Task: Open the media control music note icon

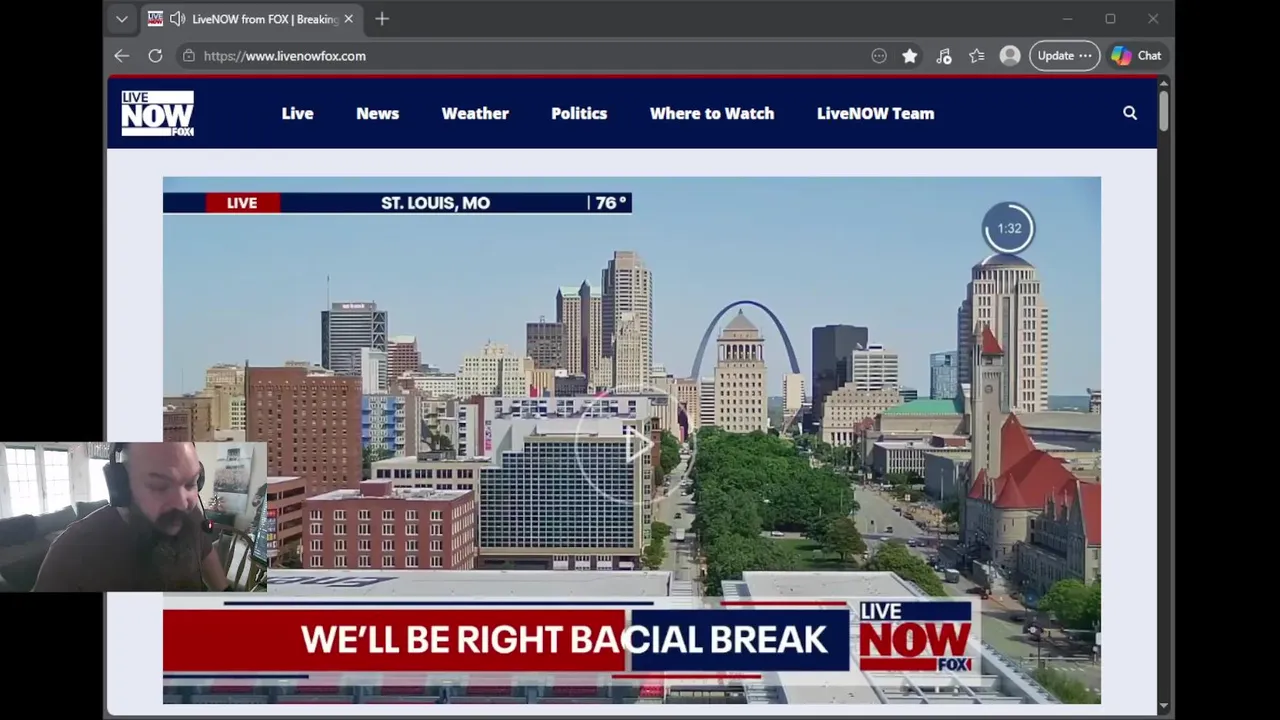Action: (x=943, y=56)
